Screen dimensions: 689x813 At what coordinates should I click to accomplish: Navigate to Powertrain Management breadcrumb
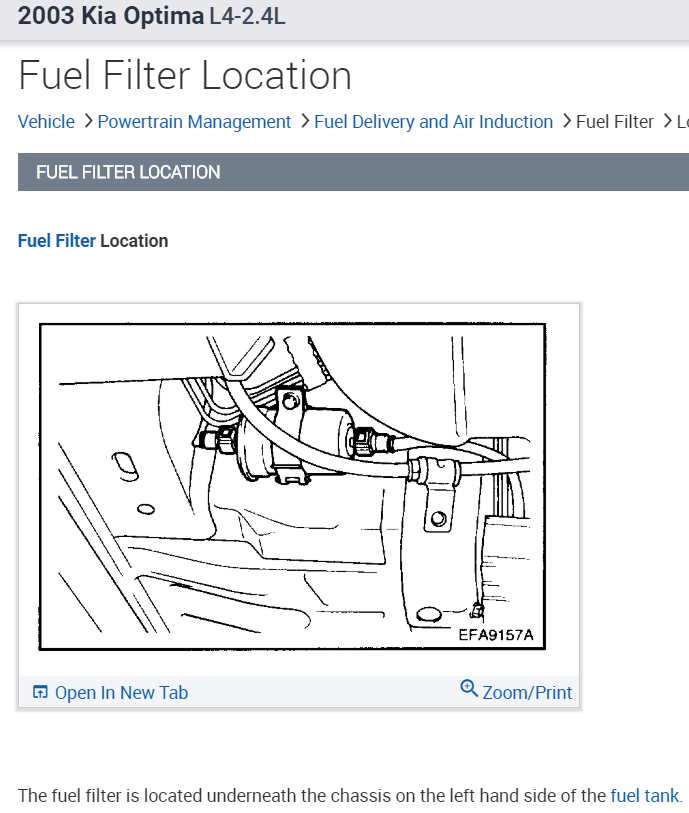194,122
